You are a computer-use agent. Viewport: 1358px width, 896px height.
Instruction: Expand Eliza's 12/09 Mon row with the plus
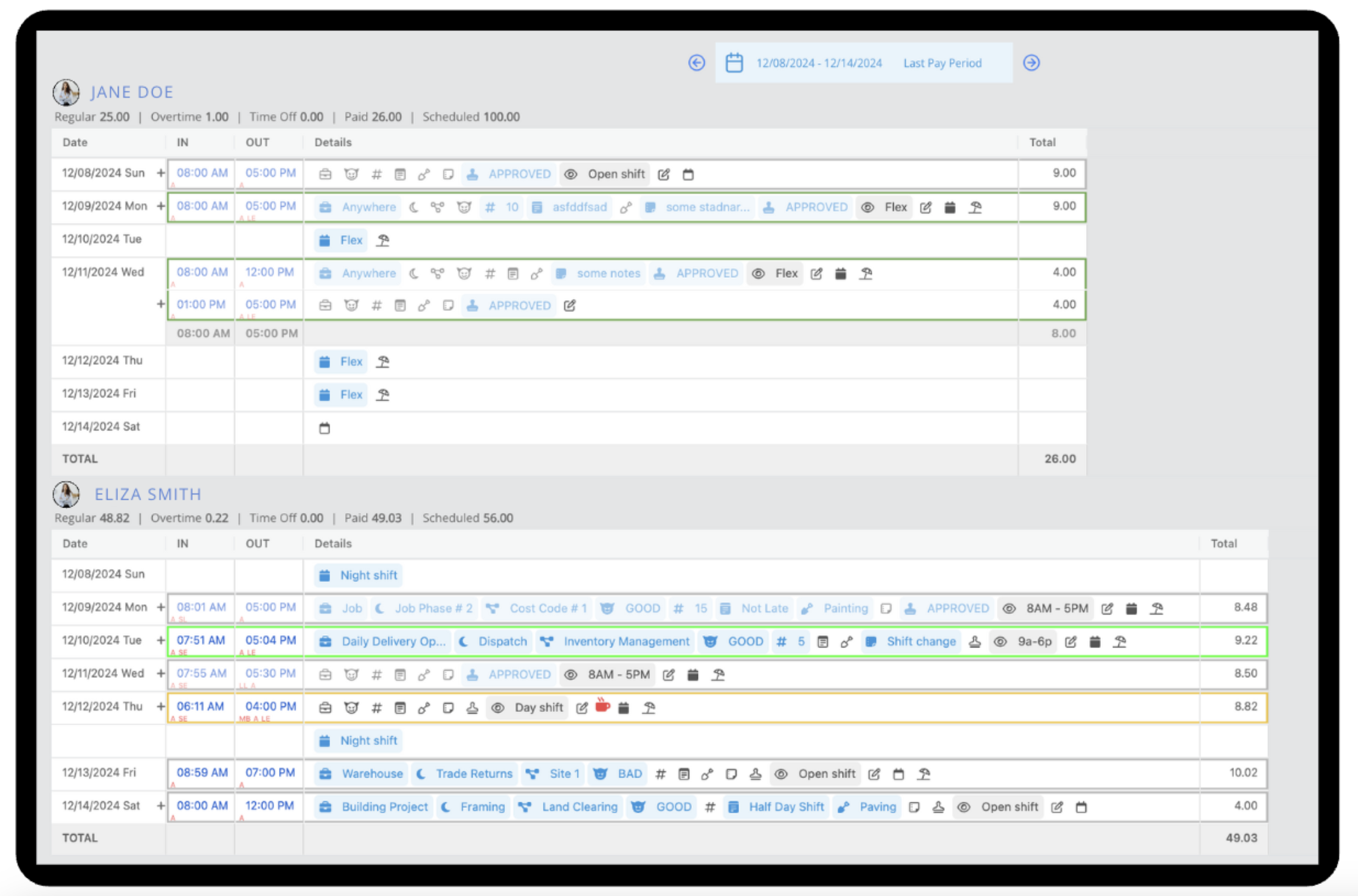[x=160, y=608]
